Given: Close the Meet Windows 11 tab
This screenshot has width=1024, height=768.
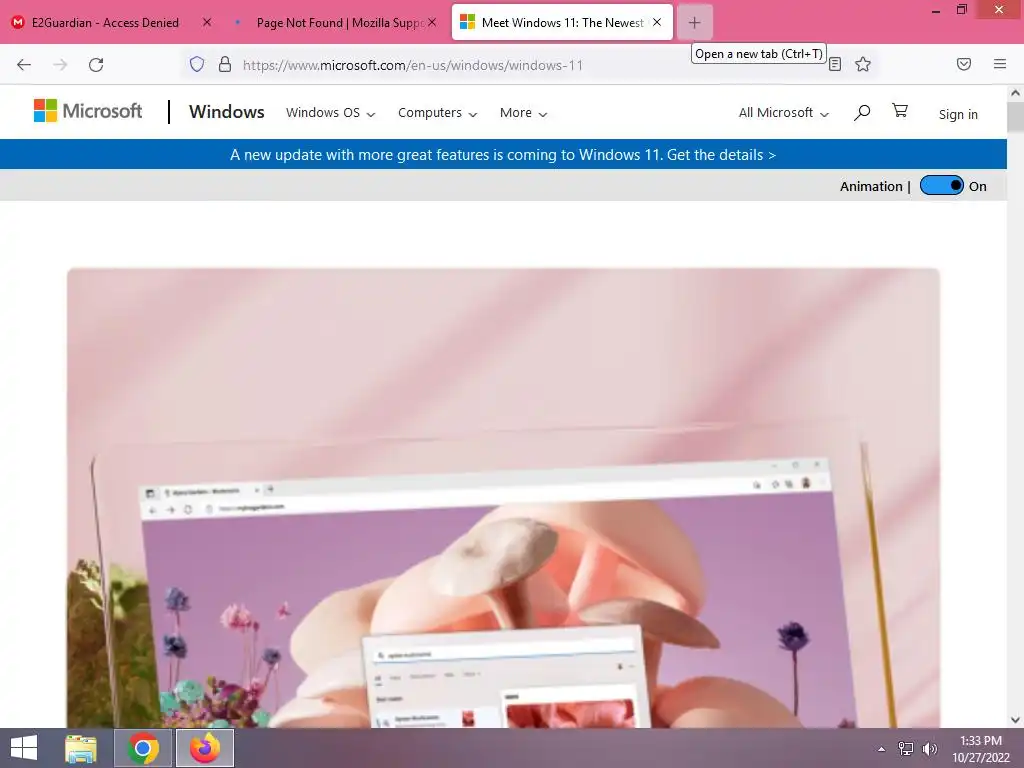Looking at the screenshot, I should pyautogui.click(x=657, y=22).
